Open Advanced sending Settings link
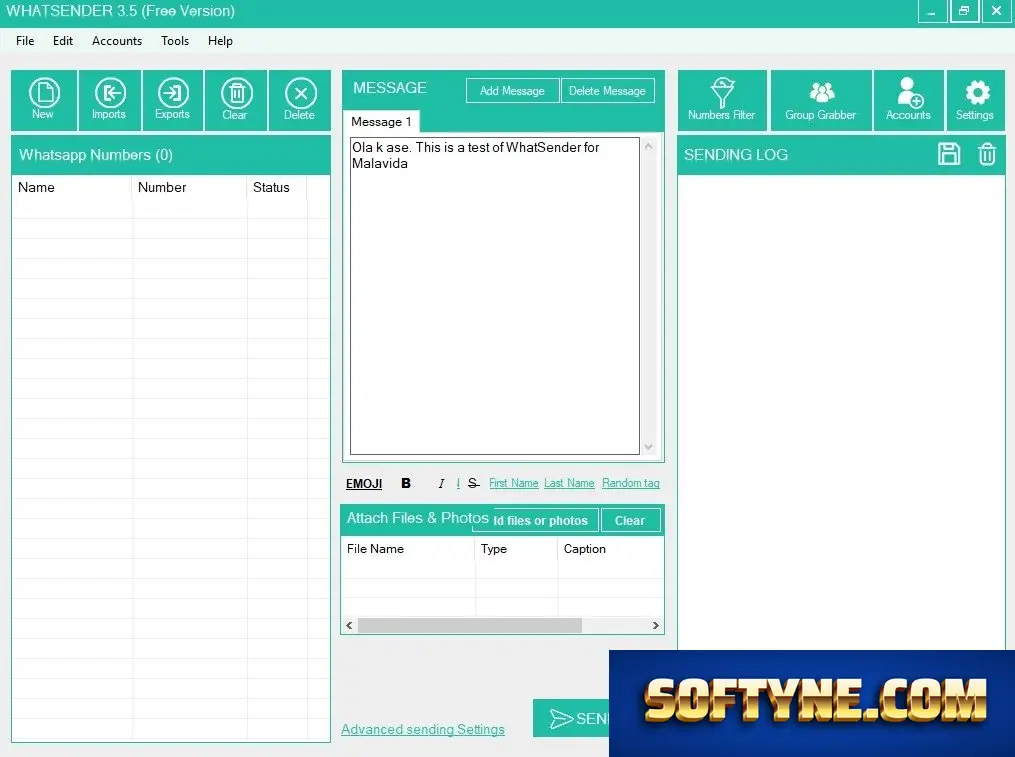Image resolution: width=1015 pixels, height=757 pixels. coord(423,729)
